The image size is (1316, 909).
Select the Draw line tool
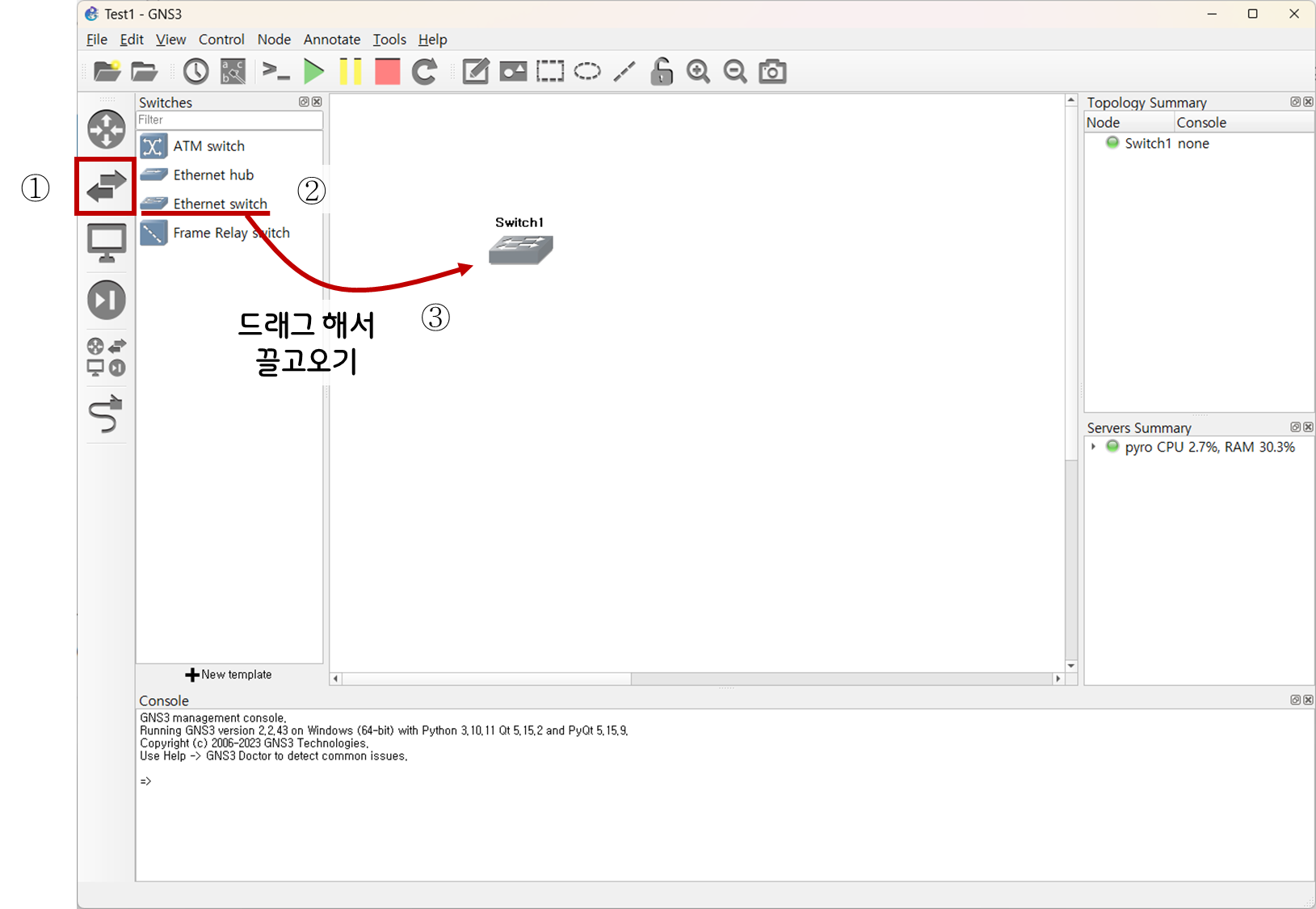624,71
